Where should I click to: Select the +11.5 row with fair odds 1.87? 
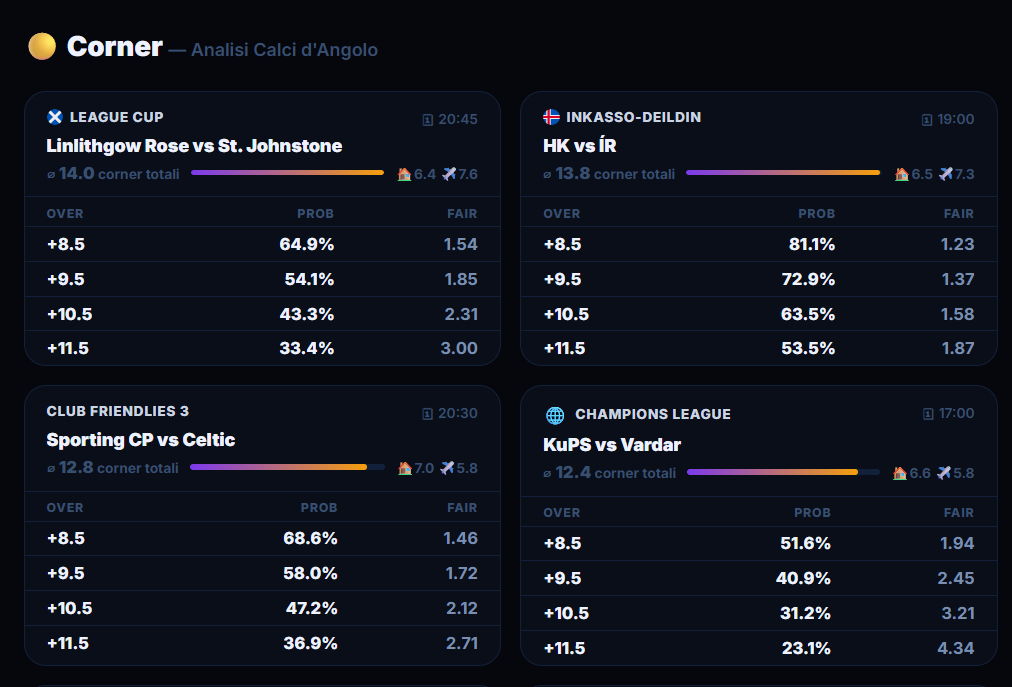pyautogui.click(x=759, y=348)
